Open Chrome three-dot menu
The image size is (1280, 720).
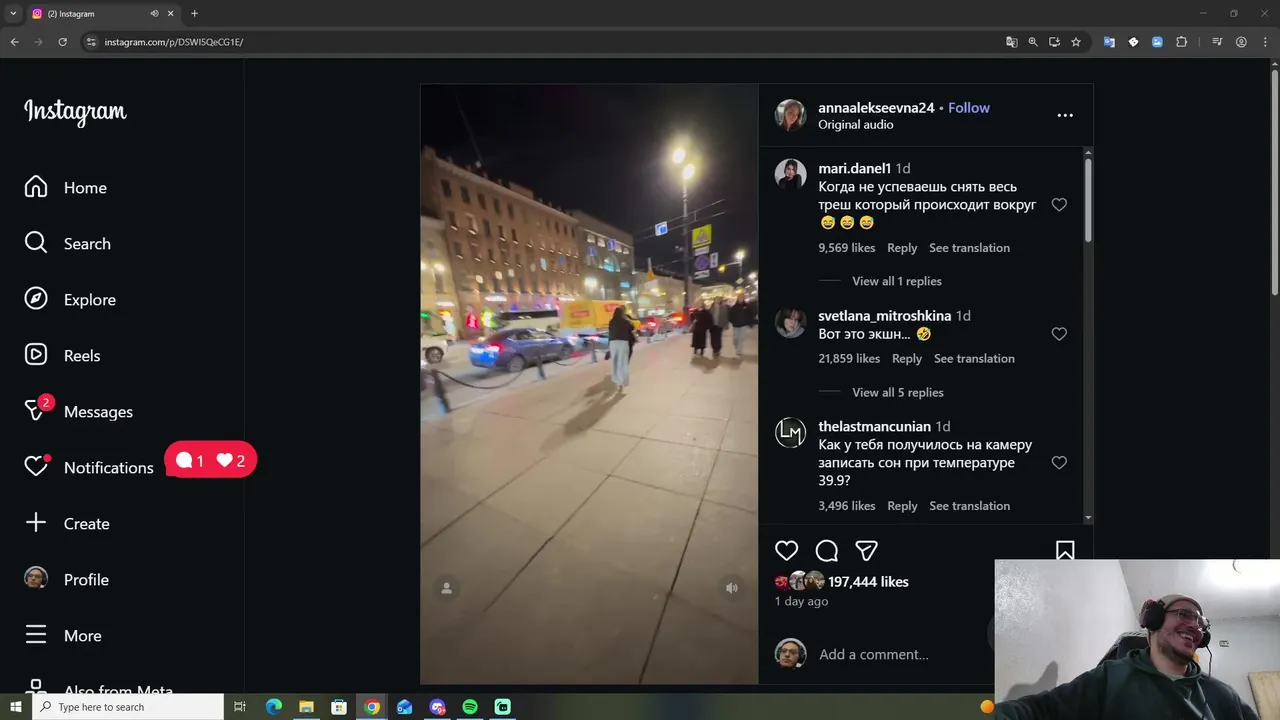1265,42
